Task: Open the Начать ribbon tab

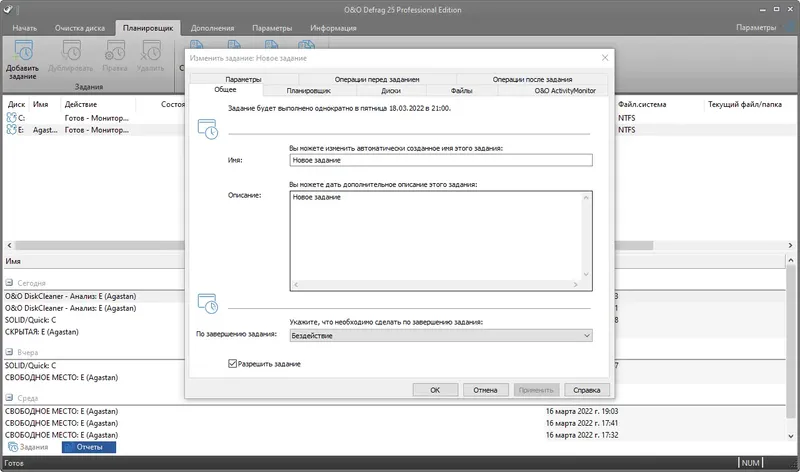Action: pos(24,28)
